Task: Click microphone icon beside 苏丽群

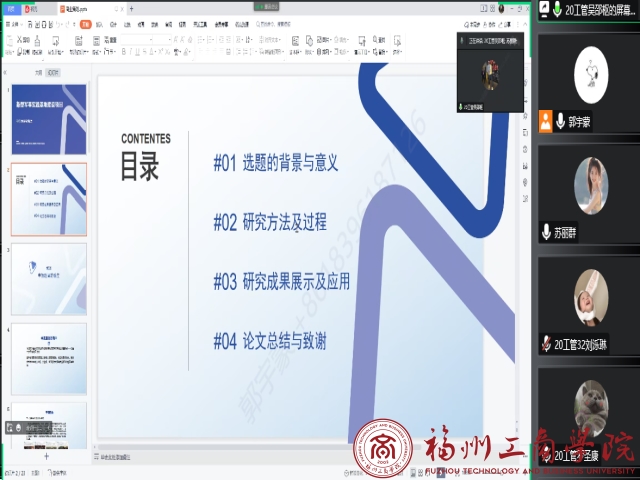Action: tap(546, 230)
